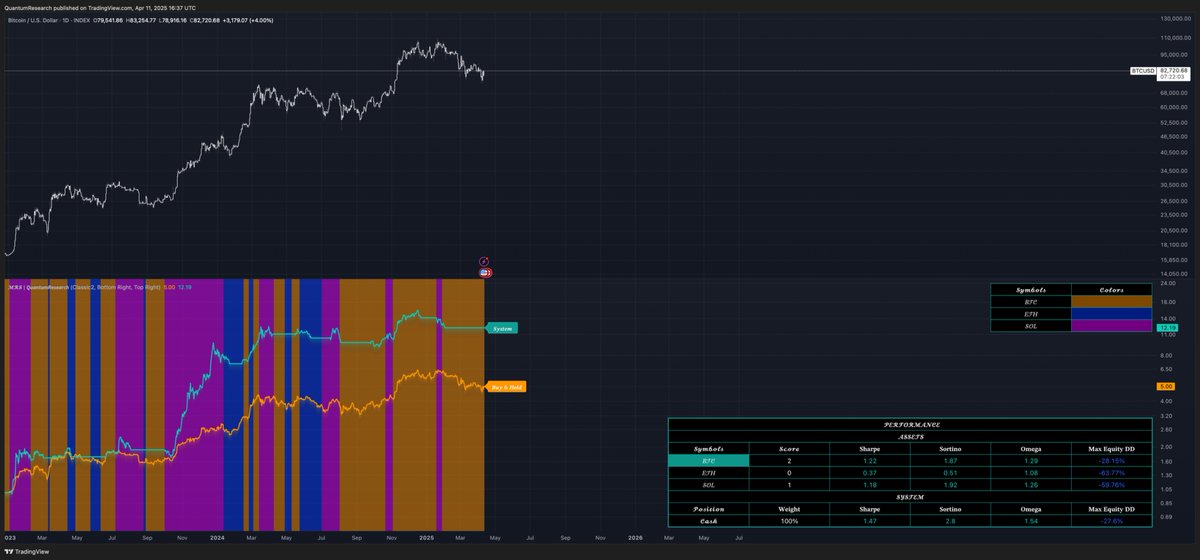The image size is (1200, 560).
Task: Click the Colors header in legend table
Action: 1113,288
